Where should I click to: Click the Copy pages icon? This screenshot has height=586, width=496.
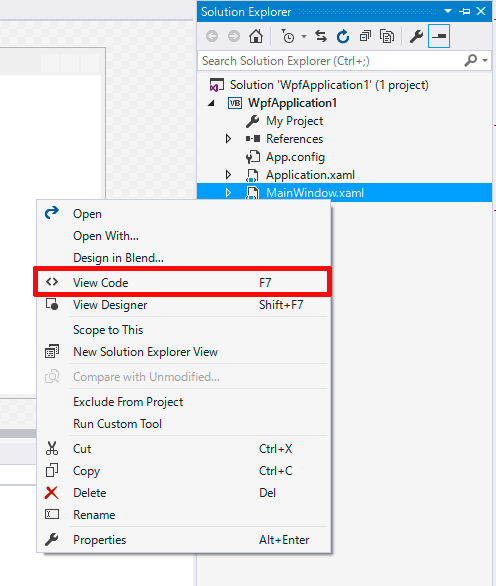(52, 470)
